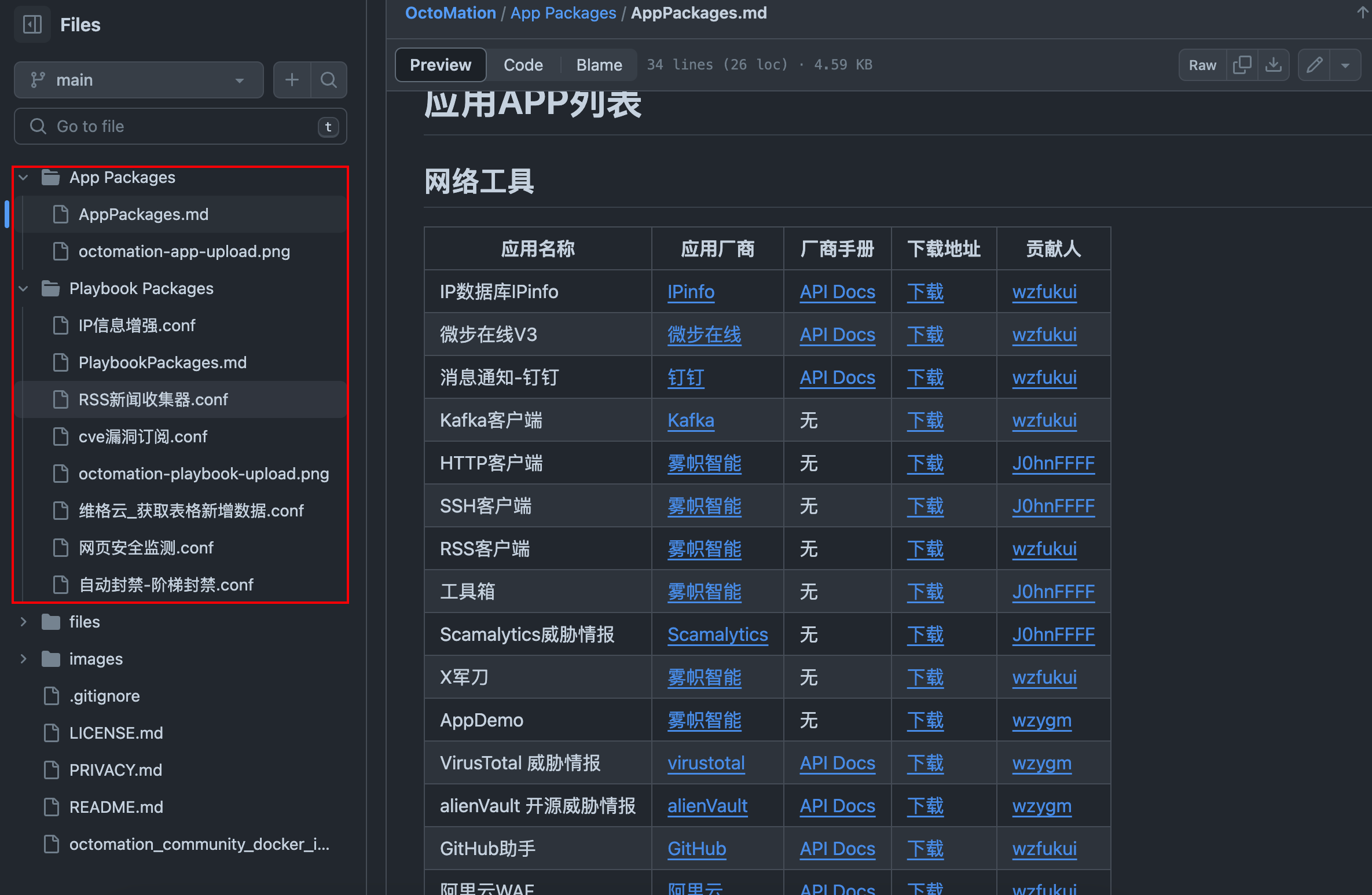Click the edit file pencil icon
1372x895 pixels.
[1314, 65]
